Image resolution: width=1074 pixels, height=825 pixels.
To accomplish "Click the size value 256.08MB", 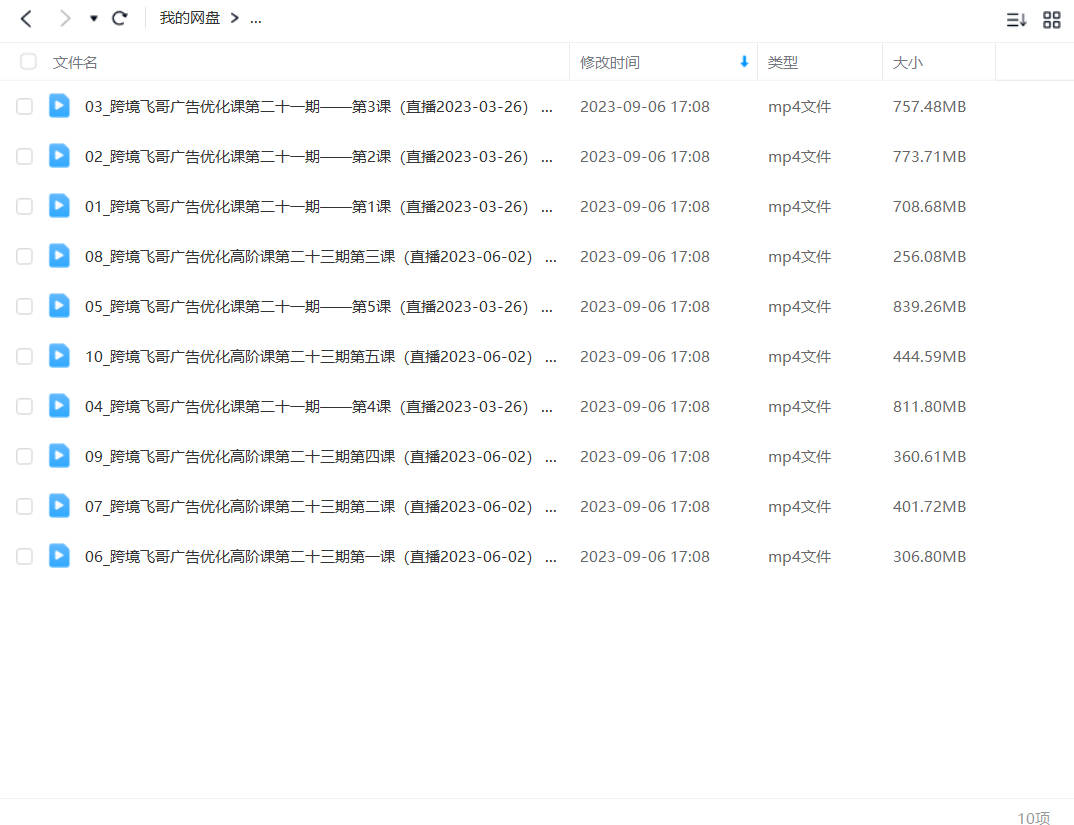I will click(929, 257).
